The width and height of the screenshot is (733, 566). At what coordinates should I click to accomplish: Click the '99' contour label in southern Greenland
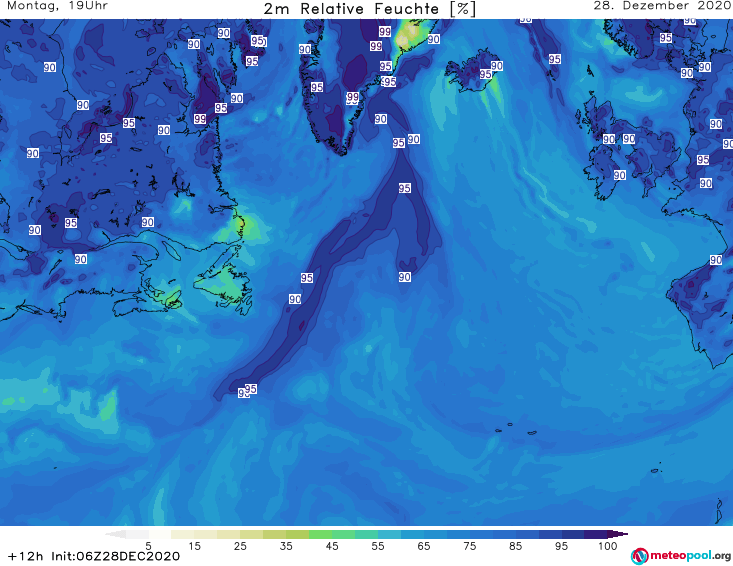pos(352,98)
